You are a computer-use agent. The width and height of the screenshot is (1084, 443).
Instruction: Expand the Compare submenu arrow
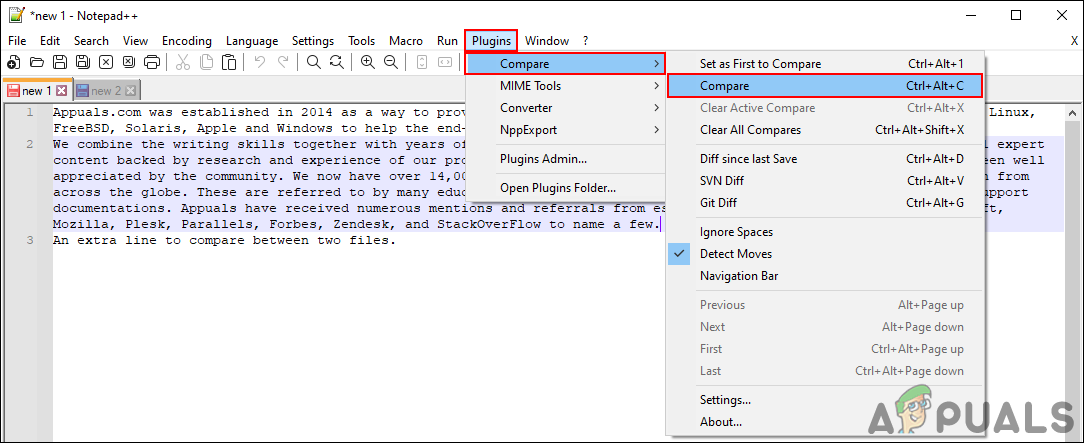[655, 64]
